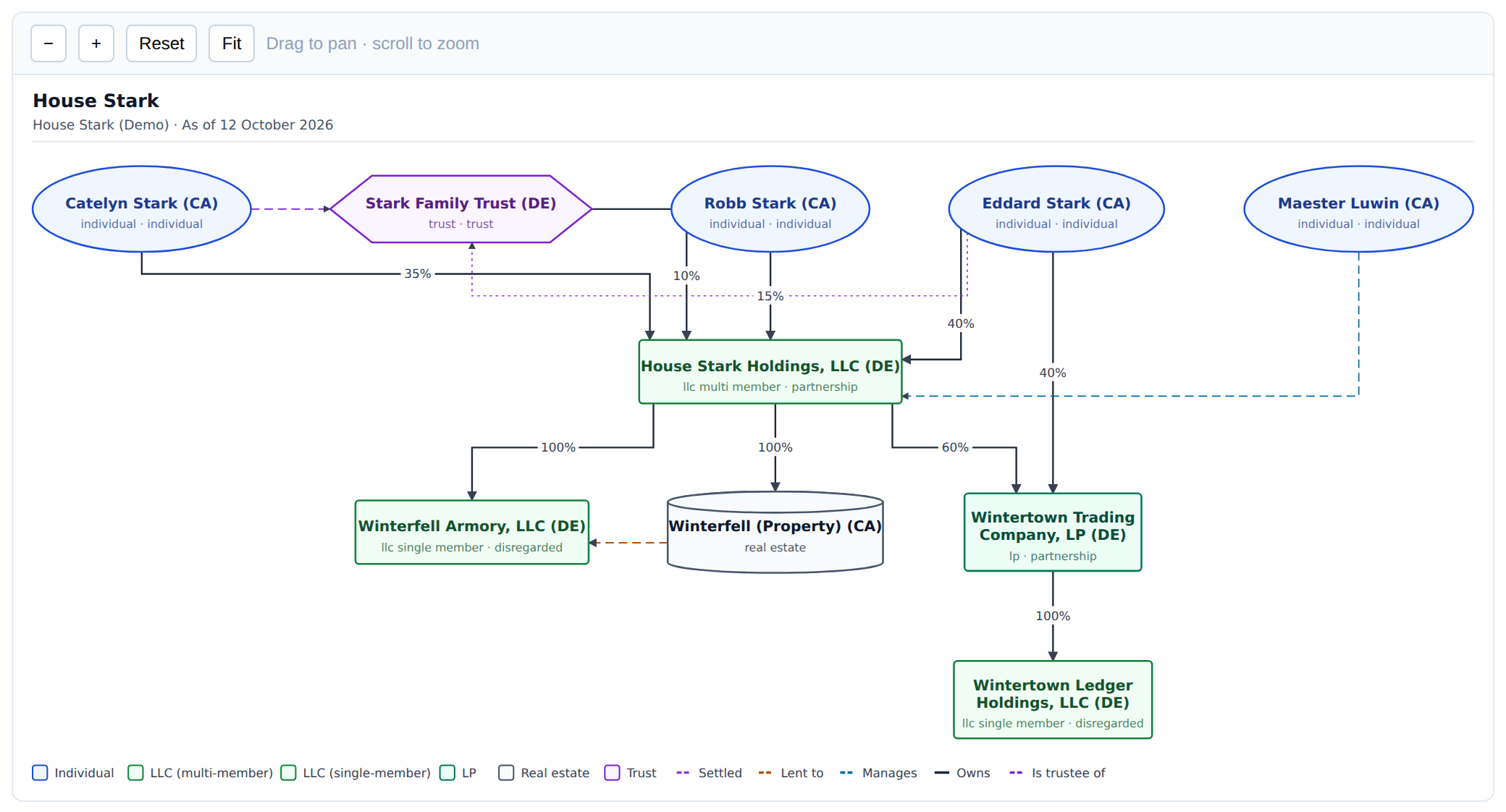
Task: Click the Real estate legend swatch
Action: click(x=506, y=773)
